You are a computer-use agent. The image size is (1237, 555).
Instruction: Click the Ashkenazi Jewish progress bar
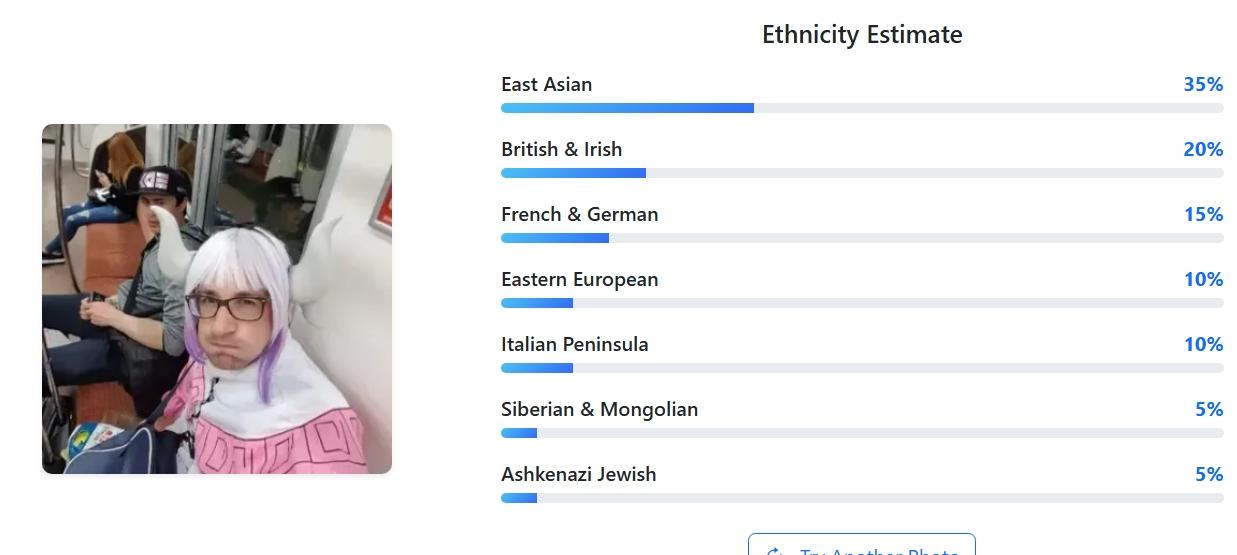pyautogui.click(x=862, y=498)
